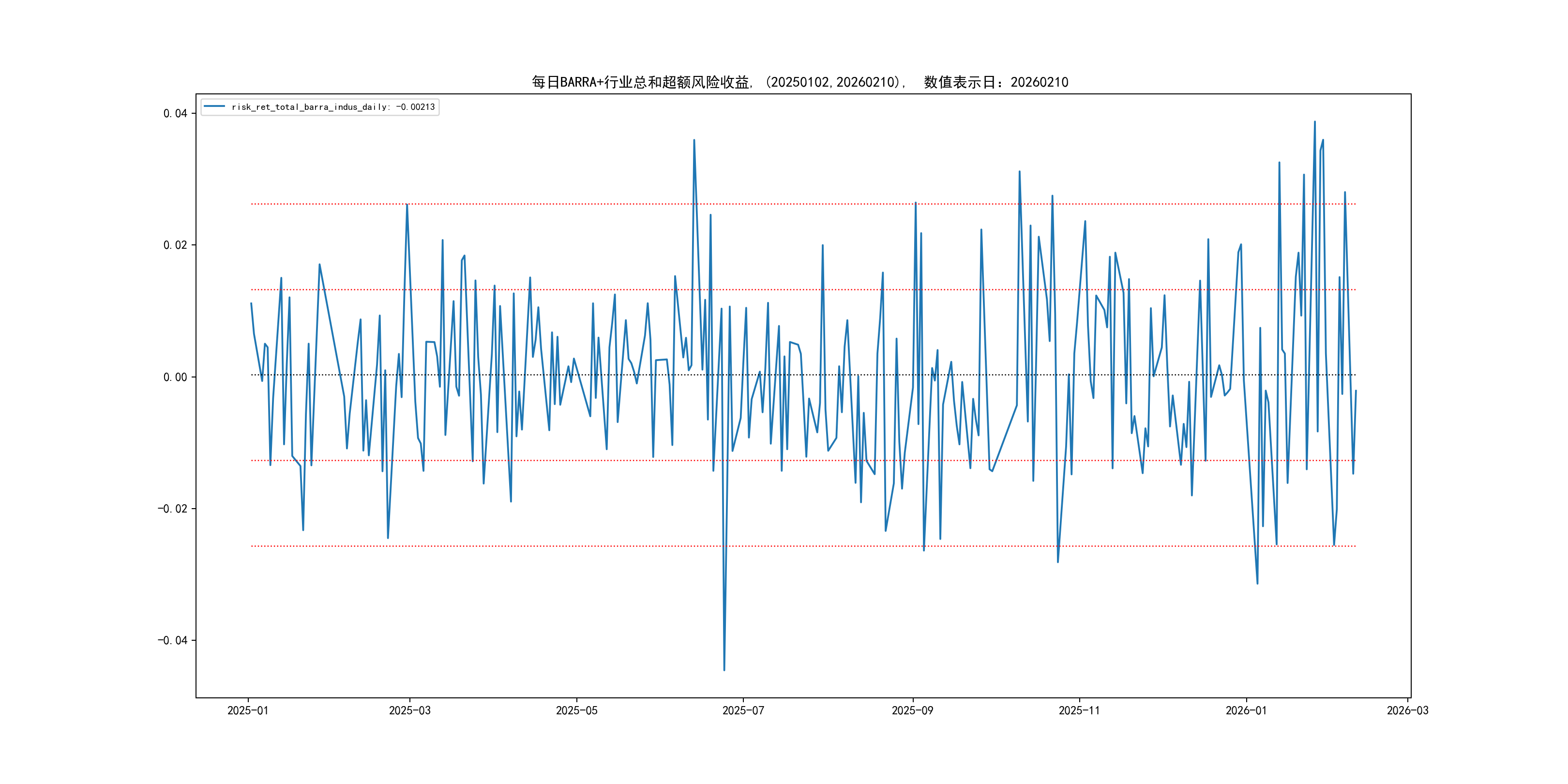Click the highest peak near 0.04
The image size is (1568, 784).
point(1314,122)
